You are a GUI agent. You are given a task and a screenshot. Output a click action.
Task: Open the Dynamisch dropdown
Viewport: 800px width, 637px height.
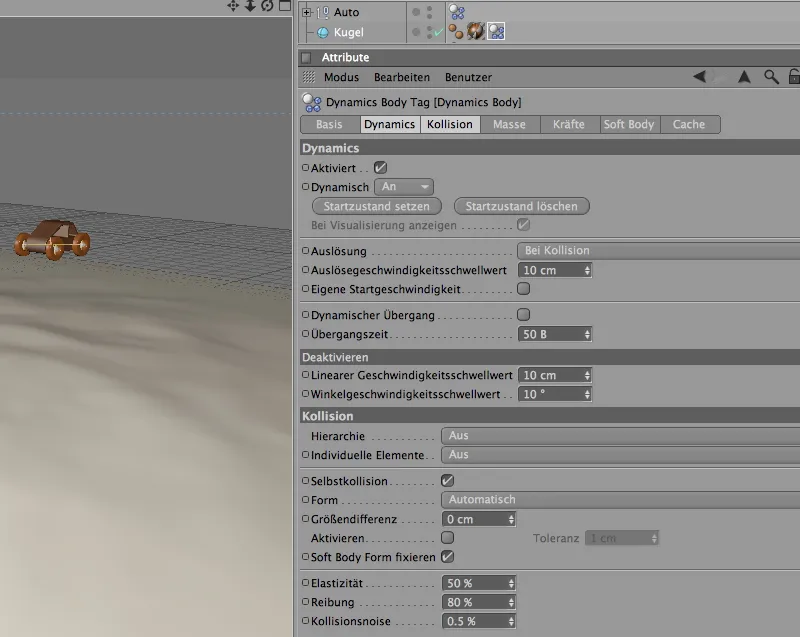coord(403,187)
